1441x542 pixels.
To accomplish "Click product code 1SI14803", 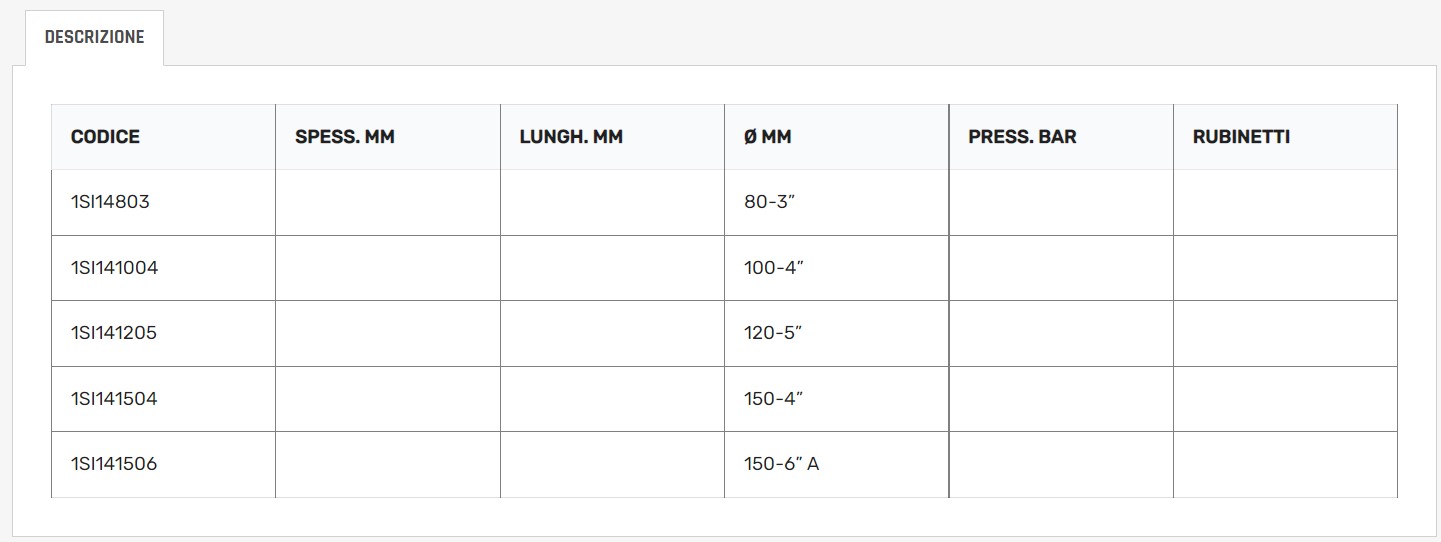I will click(x=110, y=202).
